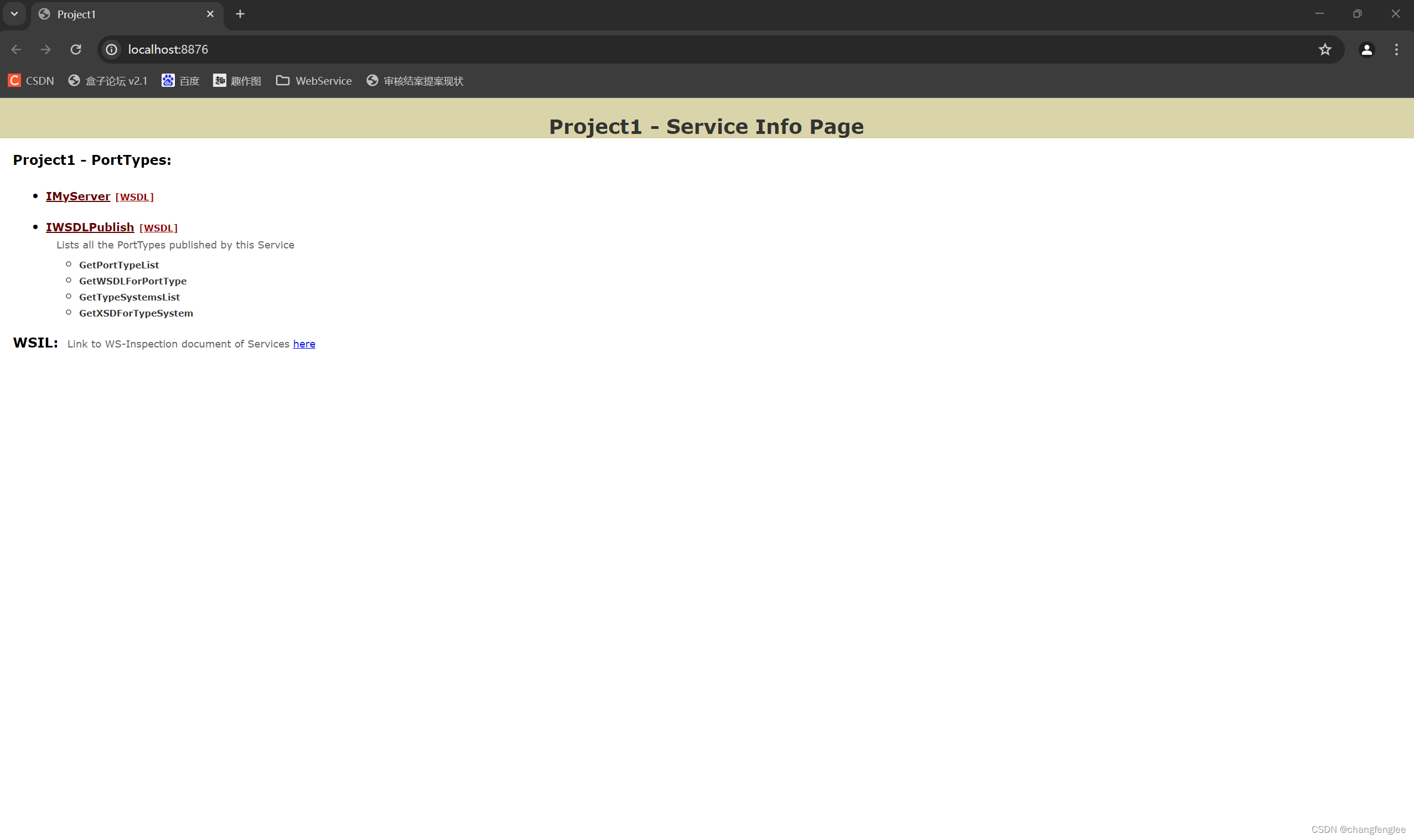The height and width of the screenshot is (840, 1414).
Task: Open the WSDL link beside IMyServer
Action: 134,197
